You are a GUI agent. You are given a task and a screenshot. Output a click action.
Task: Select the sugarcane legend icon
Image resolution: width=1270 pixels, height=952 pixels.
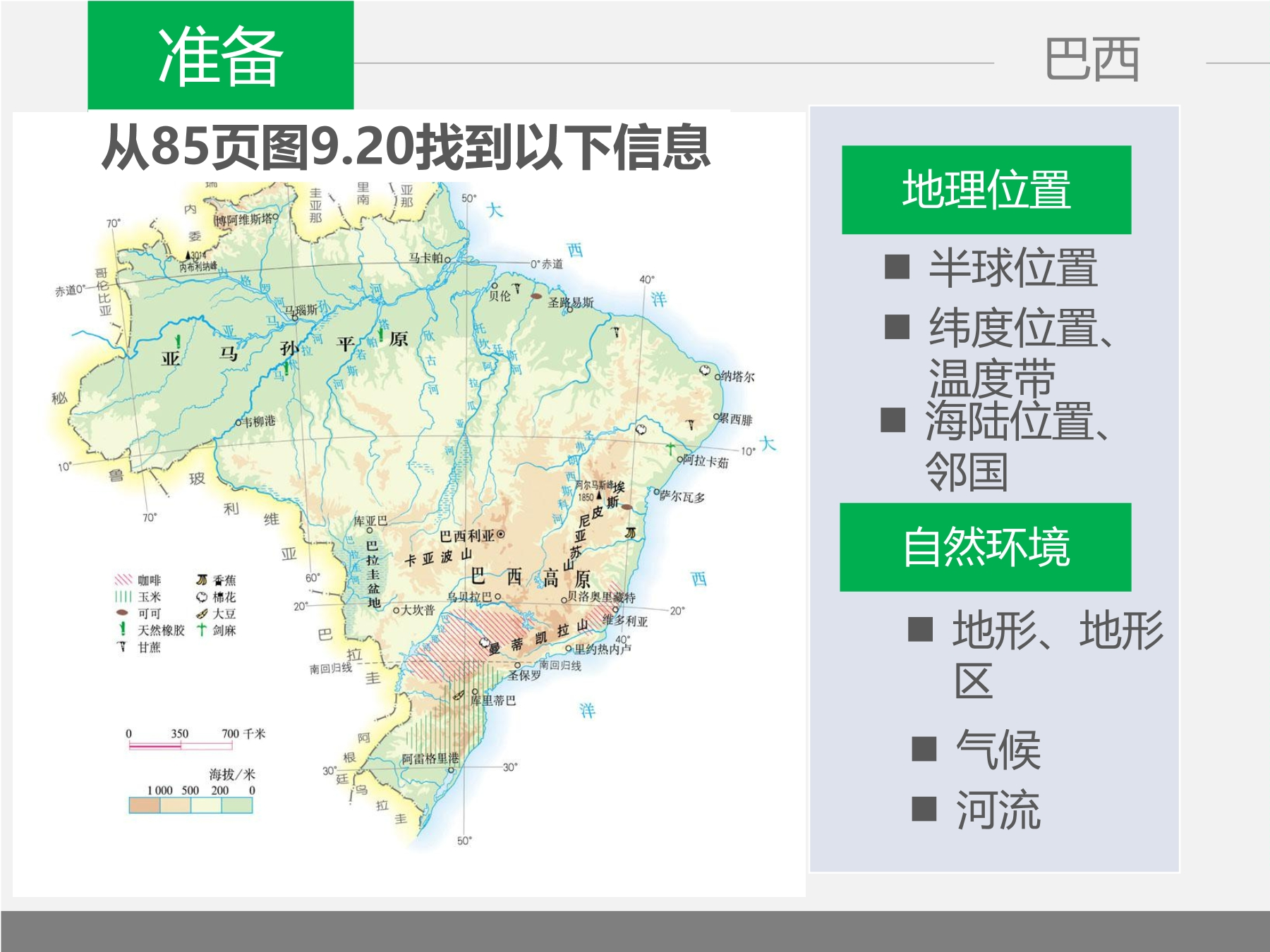tap(122, 647)
